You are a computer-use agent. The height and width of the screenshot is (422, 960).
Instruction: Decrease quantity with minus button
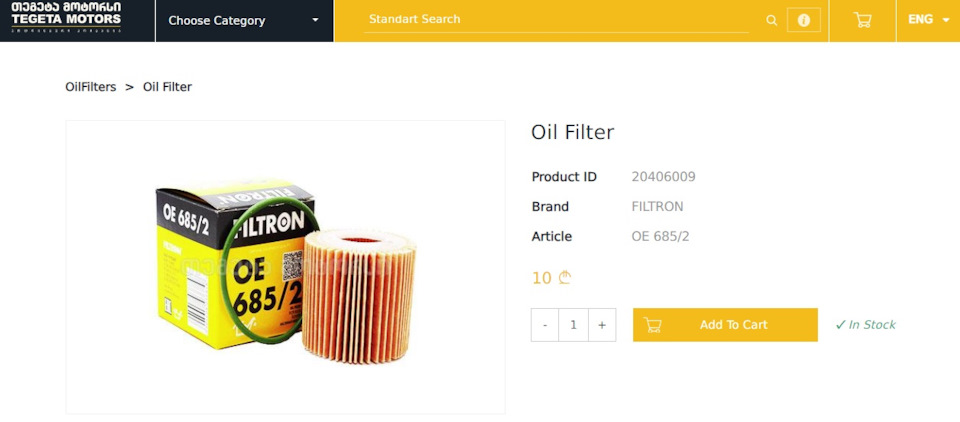coord(545,325)
